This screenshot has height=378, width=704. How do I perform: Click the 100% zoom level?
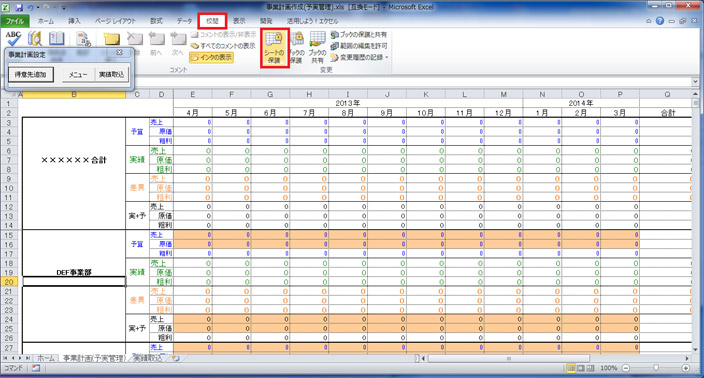pyautogui.click(x=608, y=368)
